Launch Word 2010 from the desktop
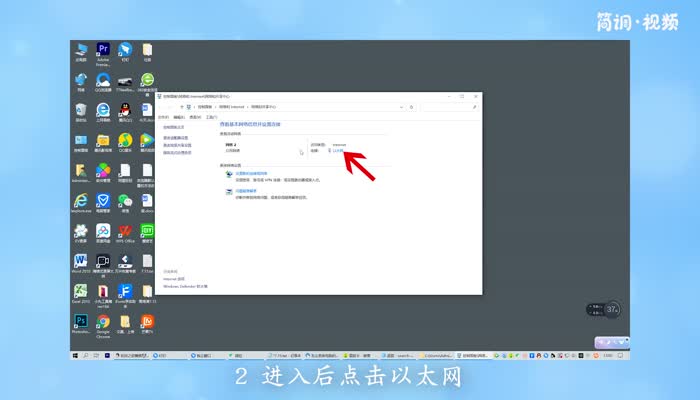700x400 pixels. (x=81, y=263)
